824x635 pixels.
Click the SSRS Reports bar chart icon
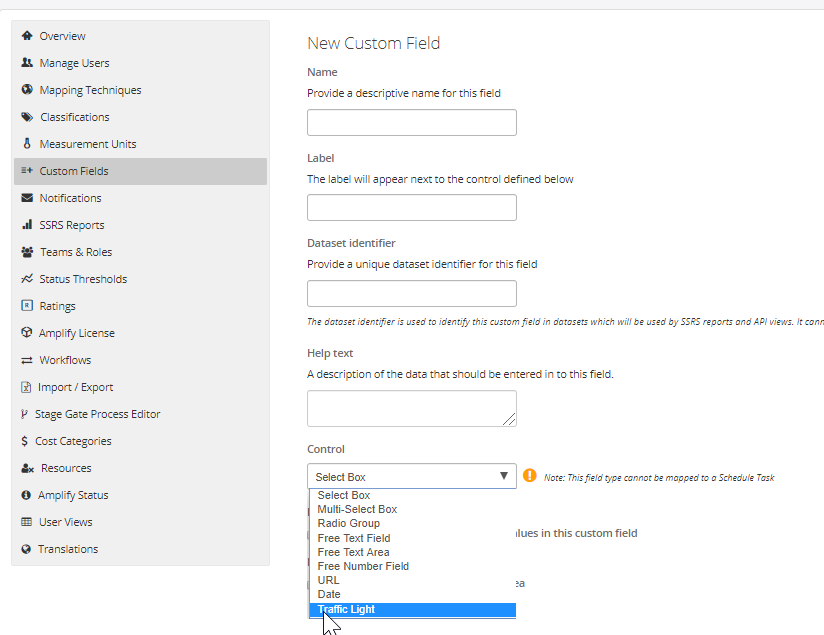(27, 225)
